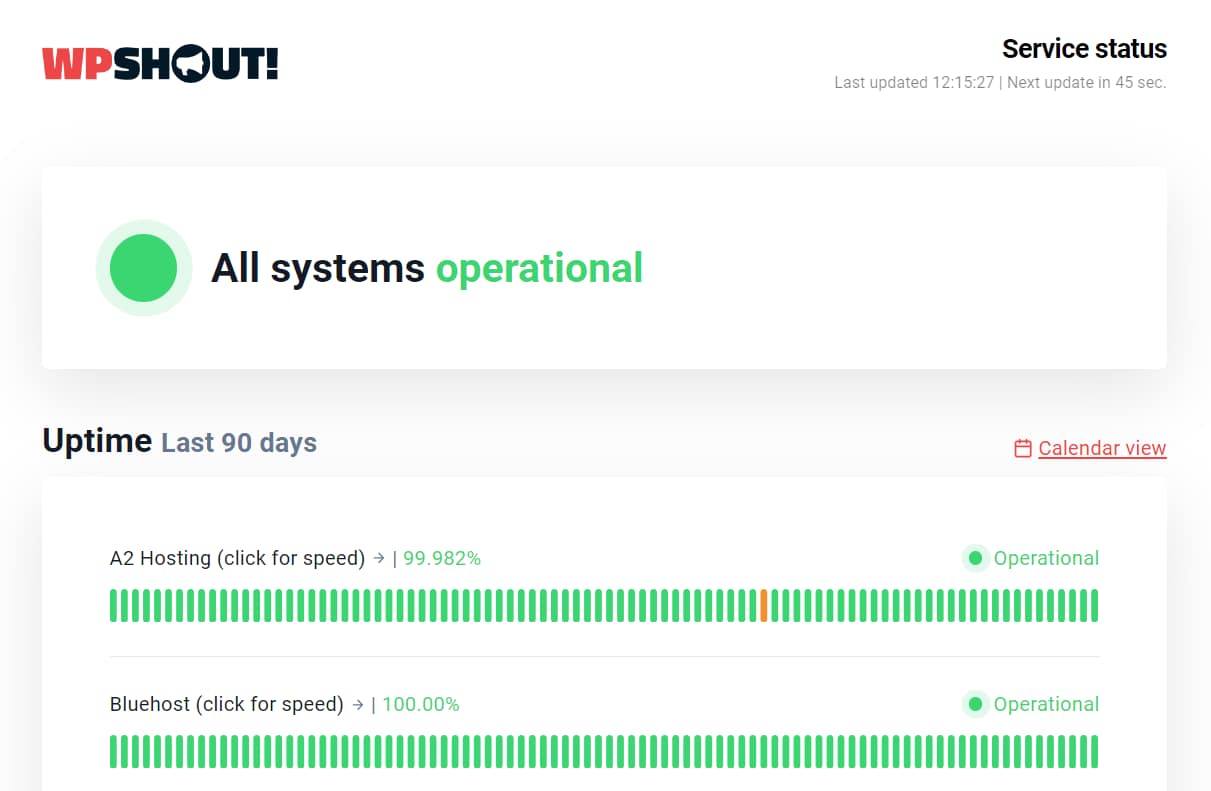Image resolution: width=1211 pixels, height=791 pixels.
Task: Click A2 Hosting's green status dot
Action: pyautogui.click(x=975, y=558)
